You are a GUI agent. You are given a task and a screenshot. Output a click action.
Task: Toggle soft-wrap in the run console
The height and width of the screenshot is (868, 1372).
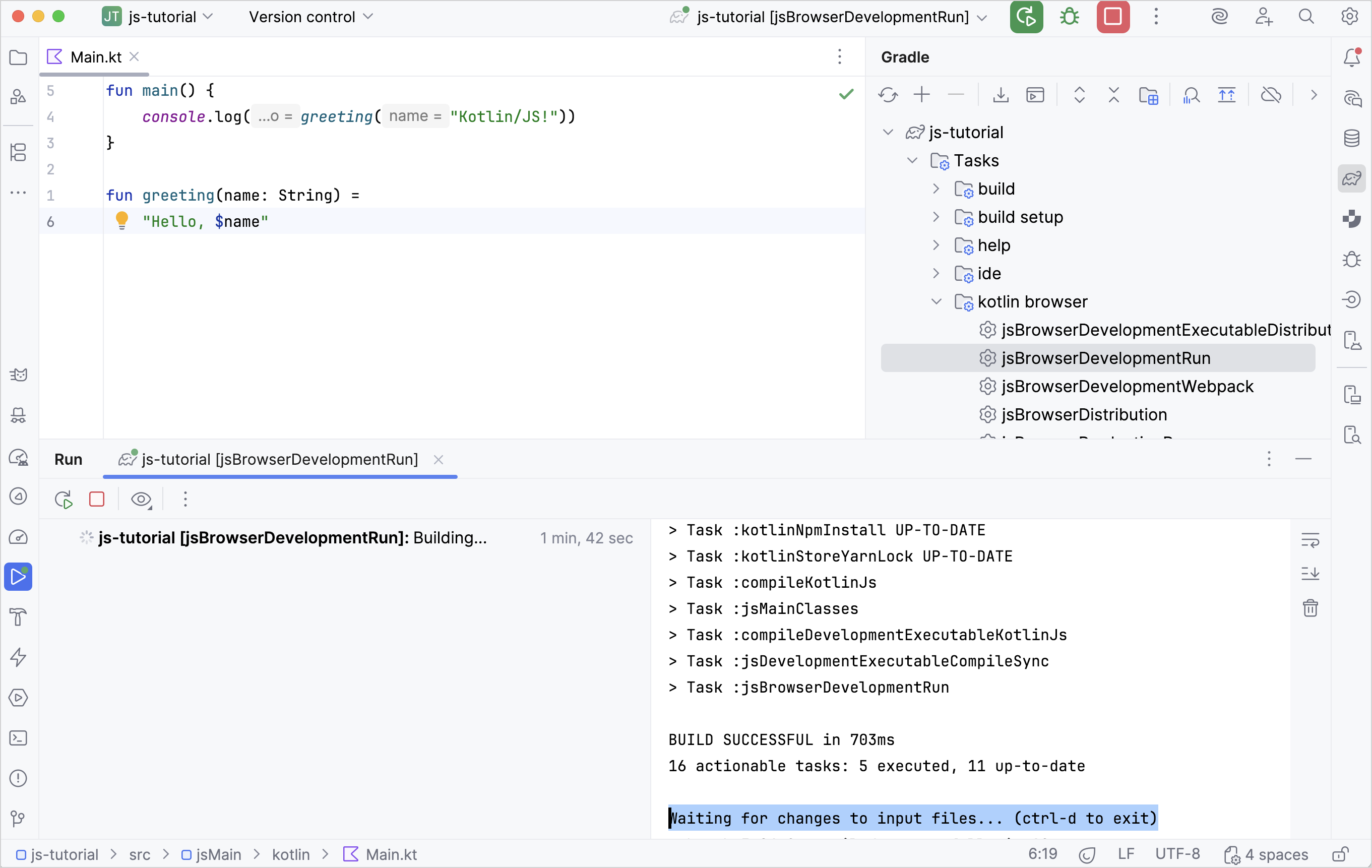pyautogui.click(x=1311, y=540)
